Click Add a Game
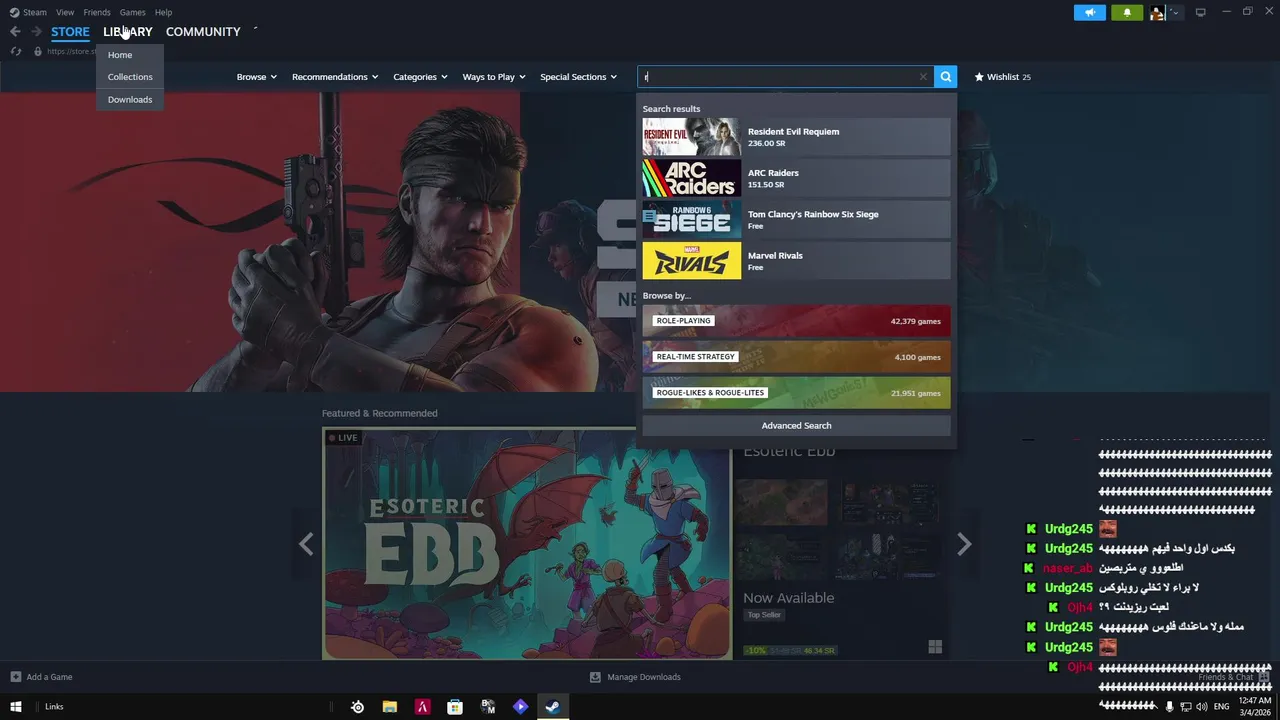 tap(41, 677)
